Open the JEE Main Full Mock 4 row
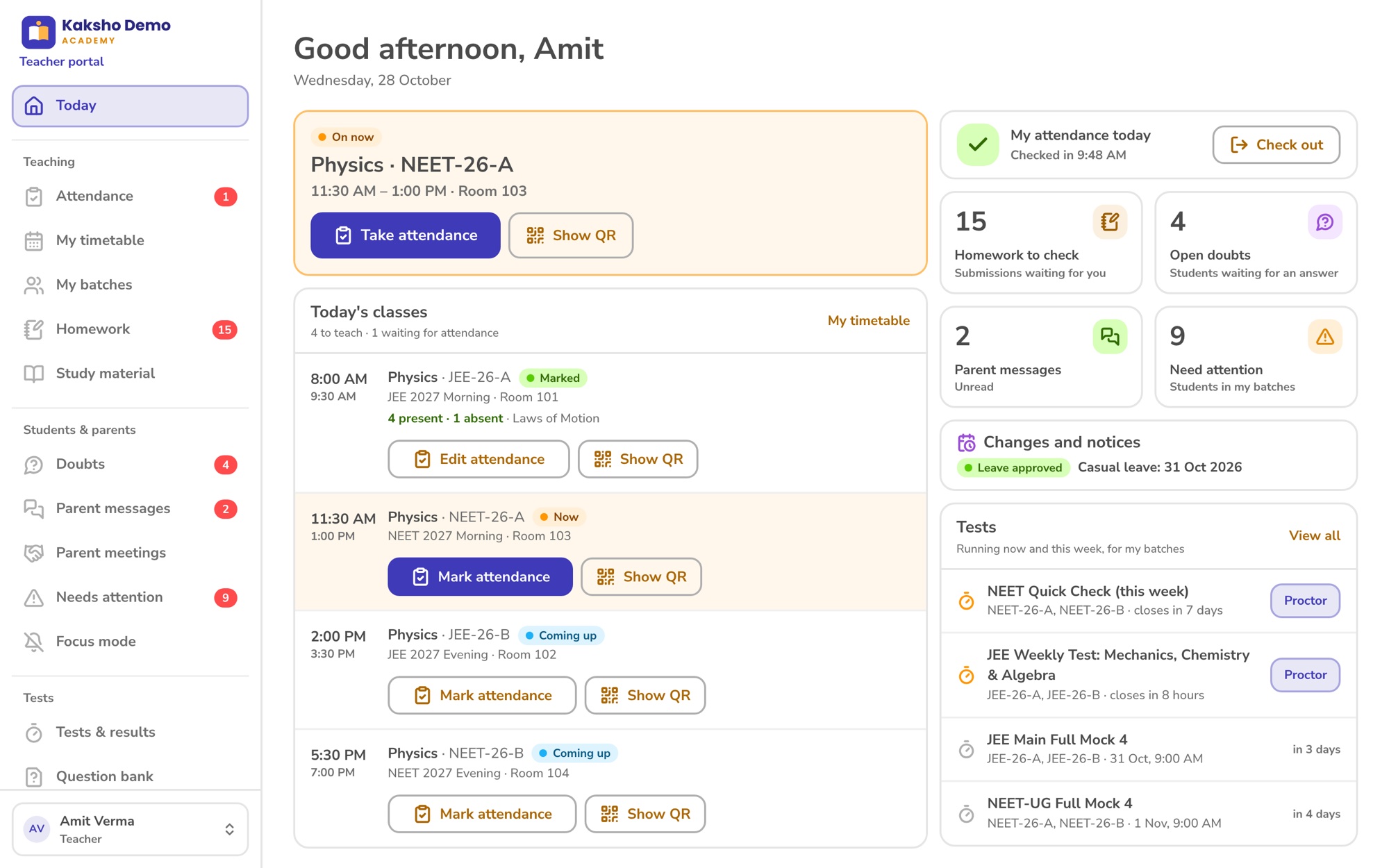Image resolution: width=1389 pixels, height=868 pixels. click(1149, 749)
